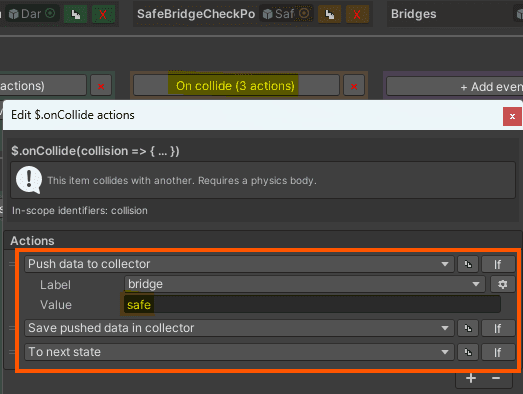The image size is (523, 394).
Task: Add If condition to To next state action
Action: tap(498, 352)
